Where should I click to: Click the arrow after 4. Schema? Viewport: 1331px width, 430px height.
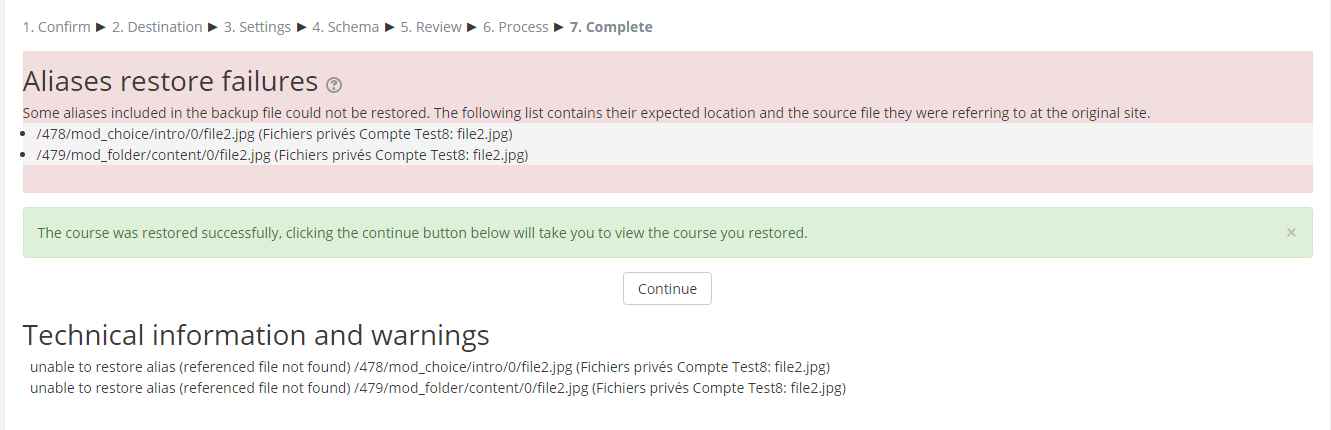(390, 27)
